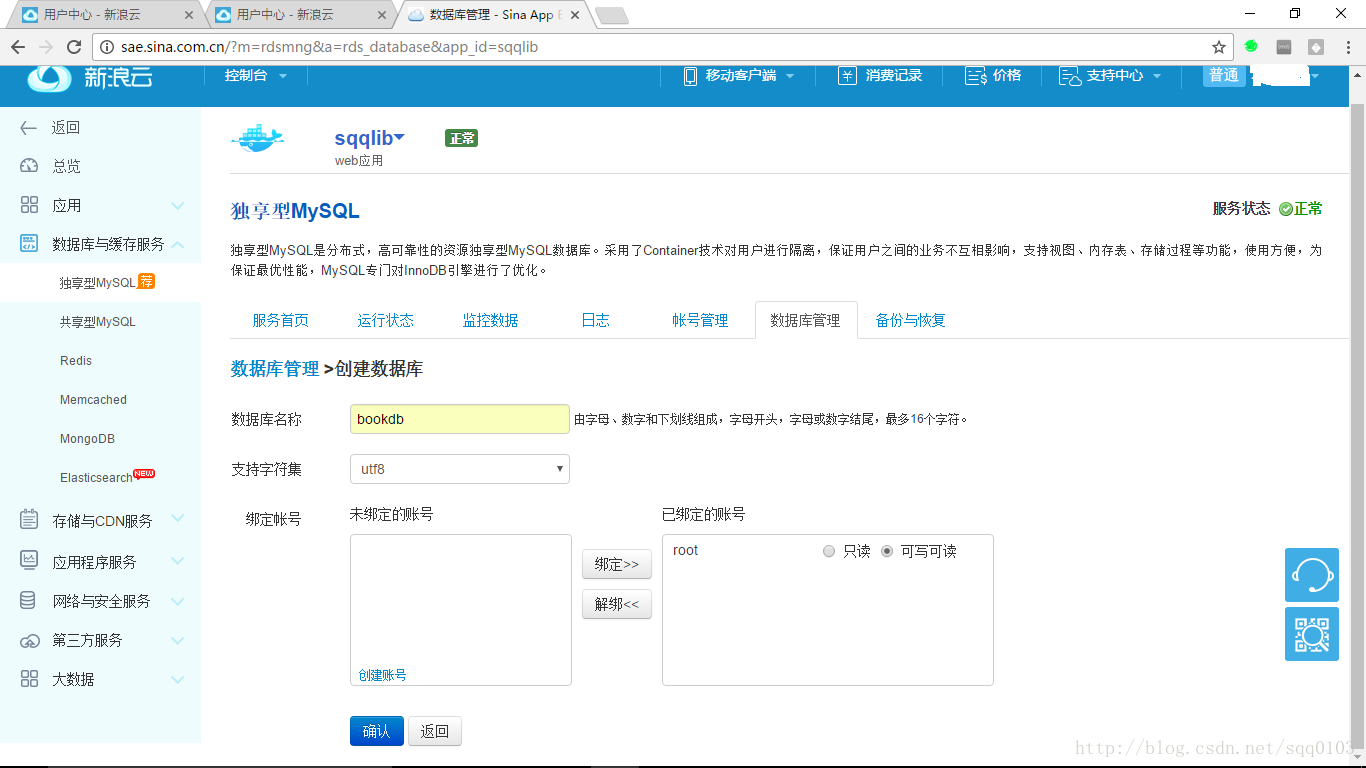
Task: Select the 数据库管理 tab
Action: tap(806, 320)
